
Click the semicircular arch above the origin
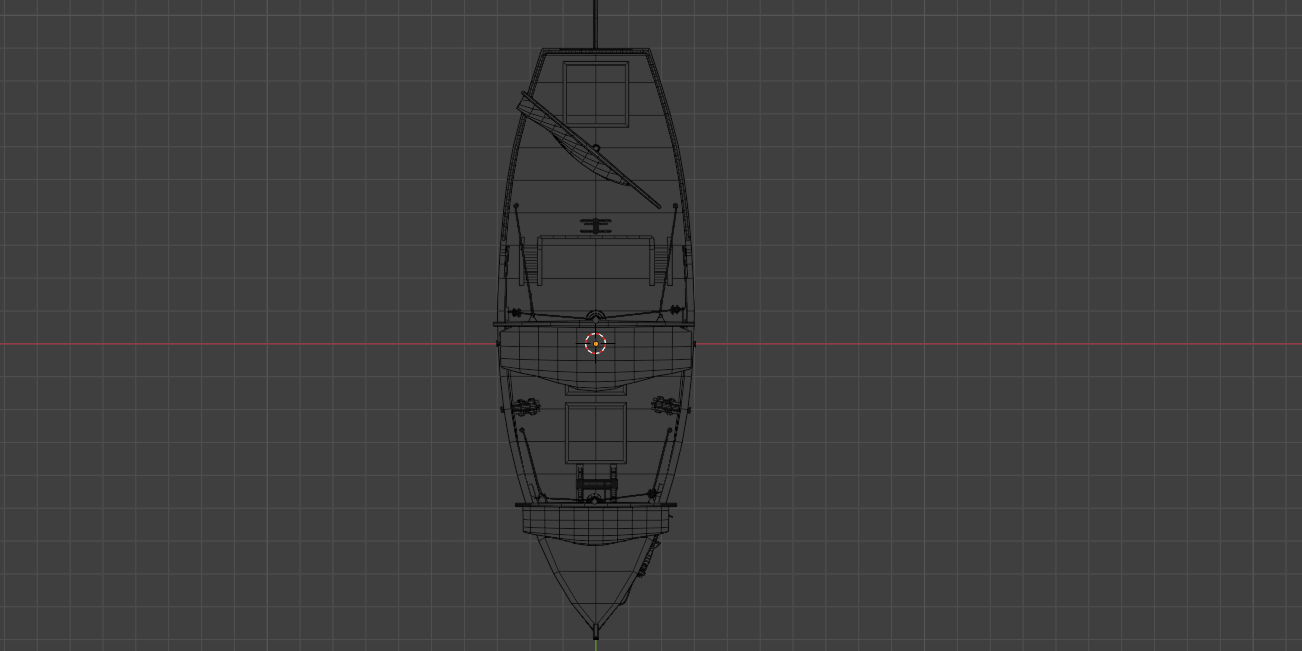(x=596, y=316)
